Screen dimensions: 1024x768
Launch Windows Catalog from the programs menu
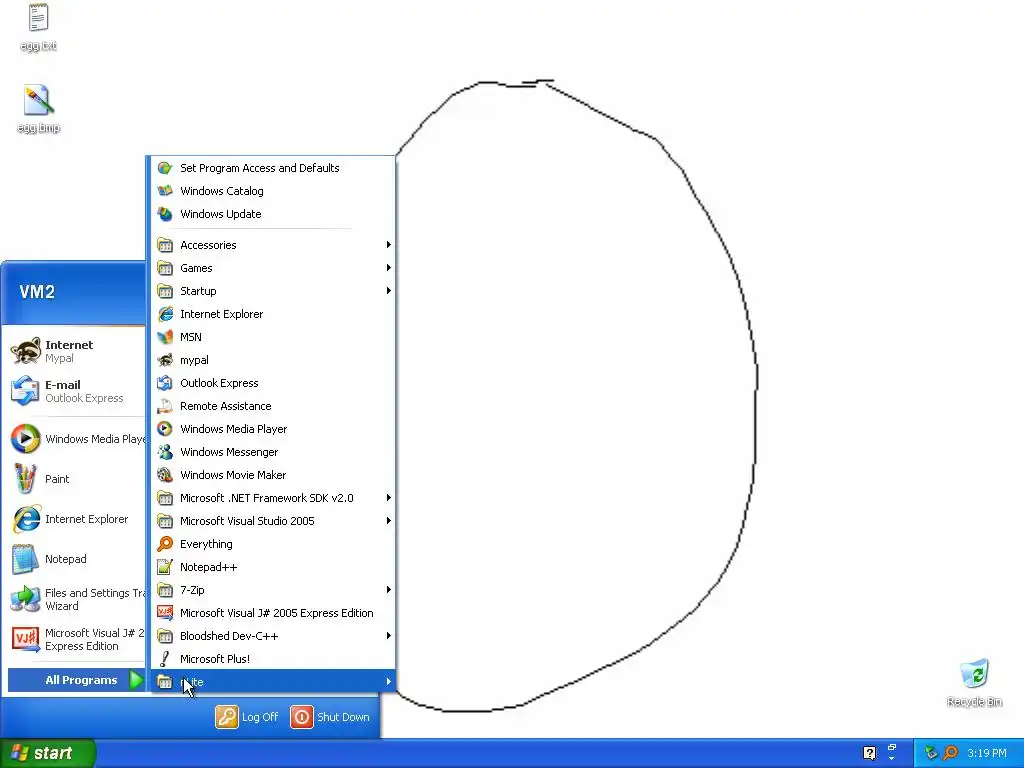[x=272, y=191]
